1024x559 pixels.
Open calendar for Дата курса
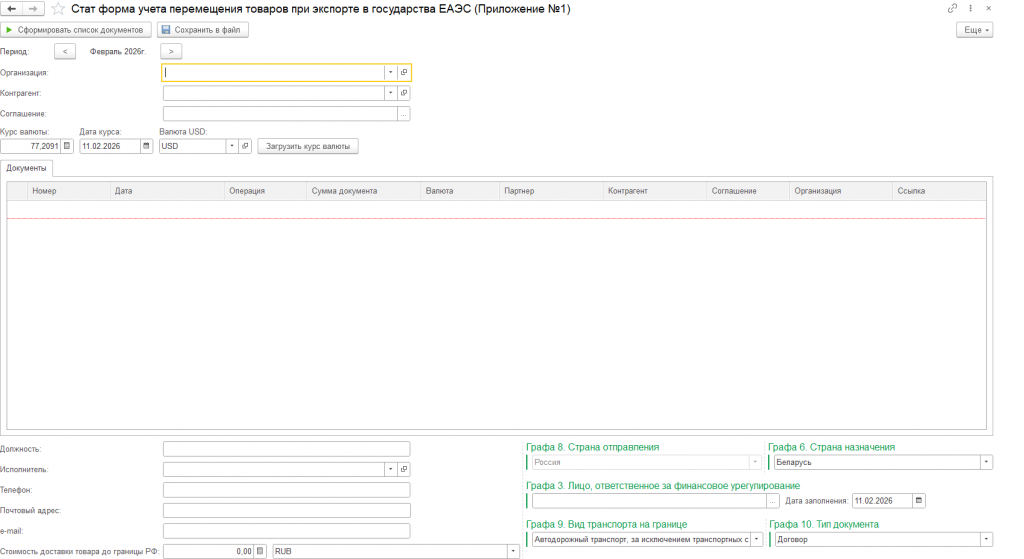tap(146, 146)
